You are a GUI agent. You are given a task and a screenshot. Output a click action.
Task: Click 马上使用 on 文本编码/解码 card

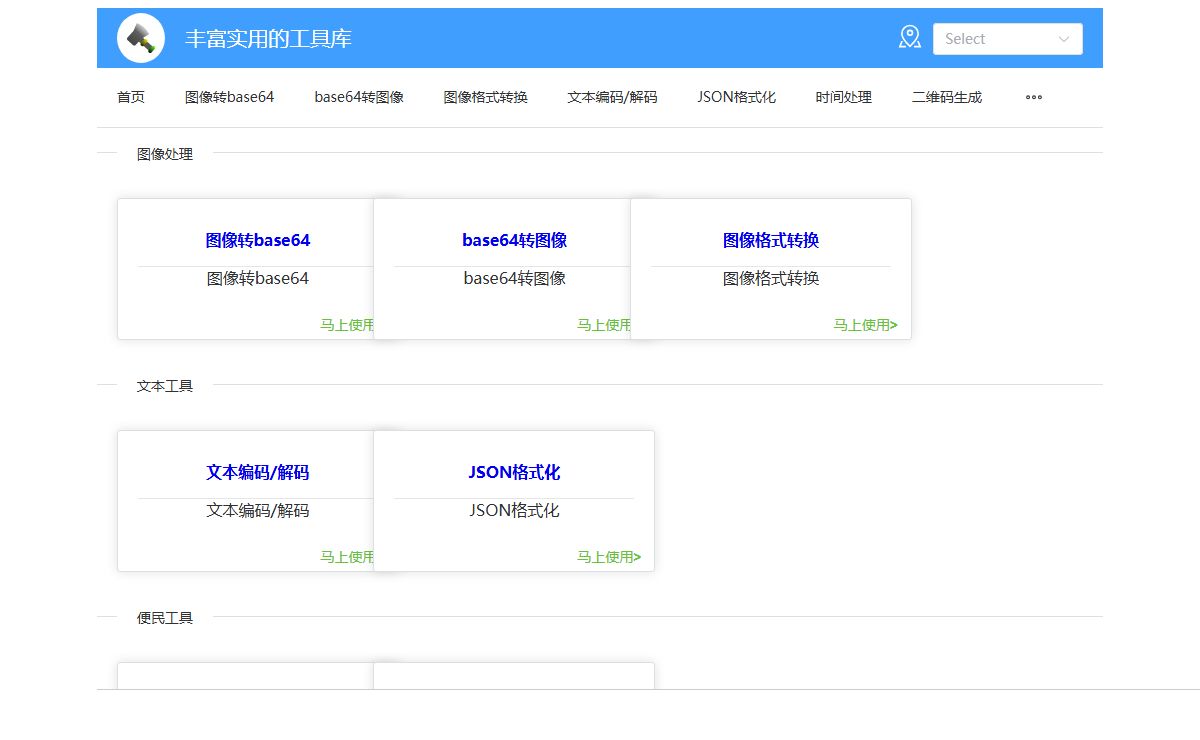click(x=347, y=557)
